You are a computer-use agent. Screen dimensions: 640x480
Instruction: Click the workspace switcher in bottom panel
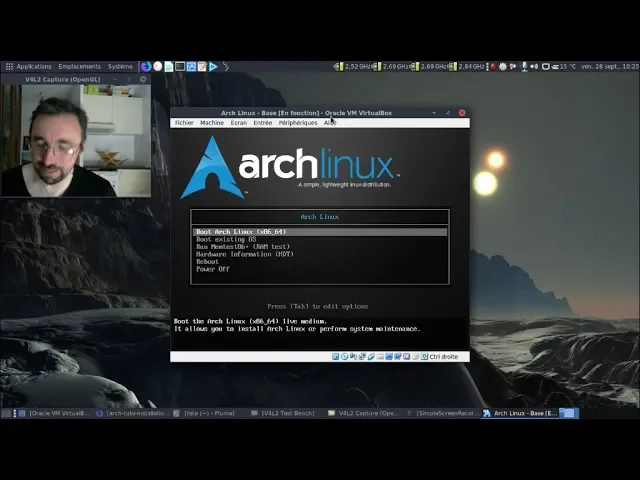(569, 413)
